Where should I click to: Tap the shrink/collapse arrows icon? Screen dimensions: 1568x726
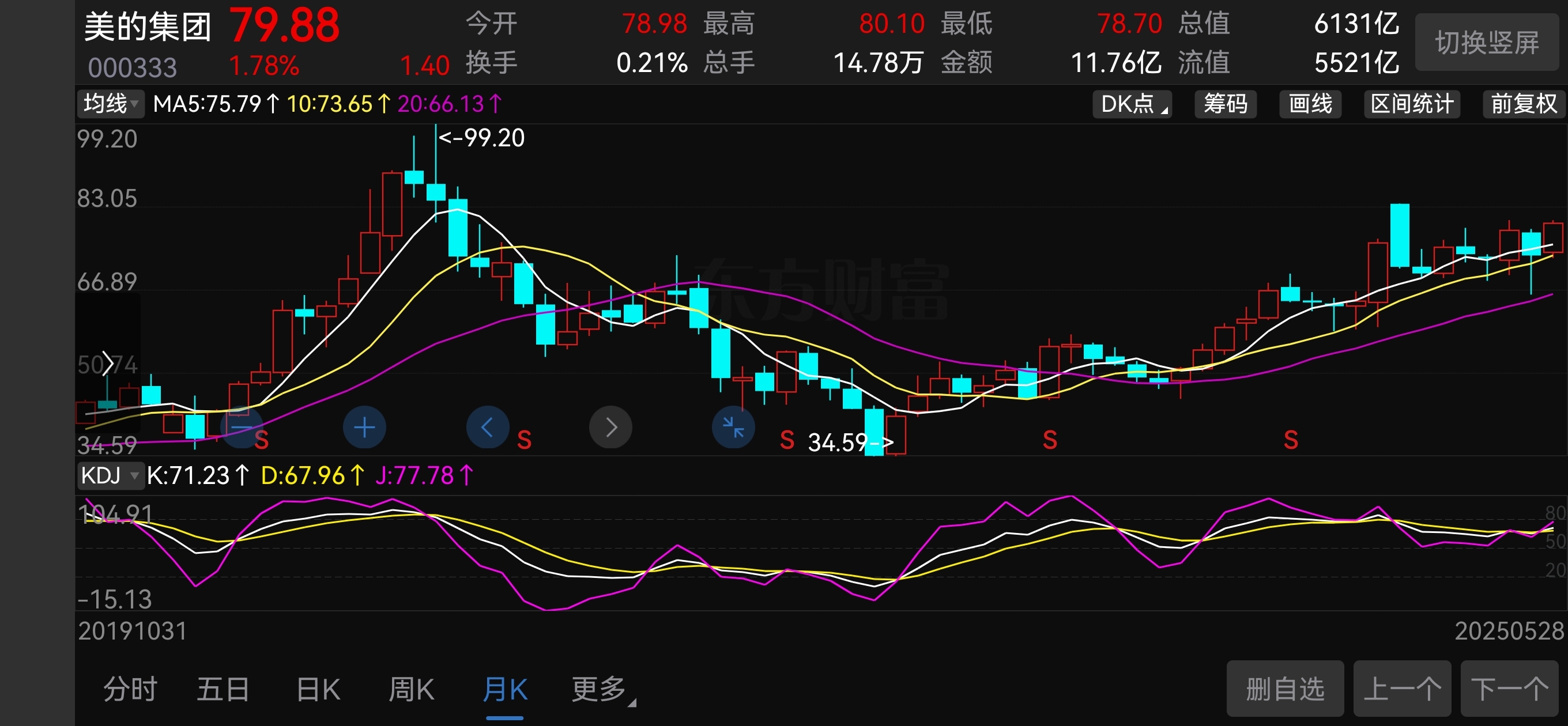click(x=733, y=427)
